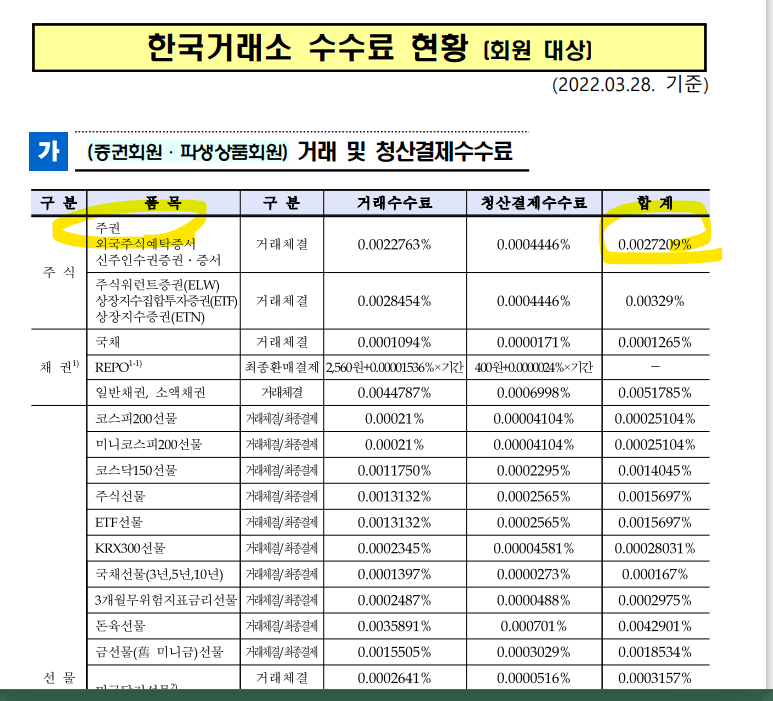Viewport: 773px width, 701px height.
Task: Click the total '0.0001265%'
Action: [655, 342]
